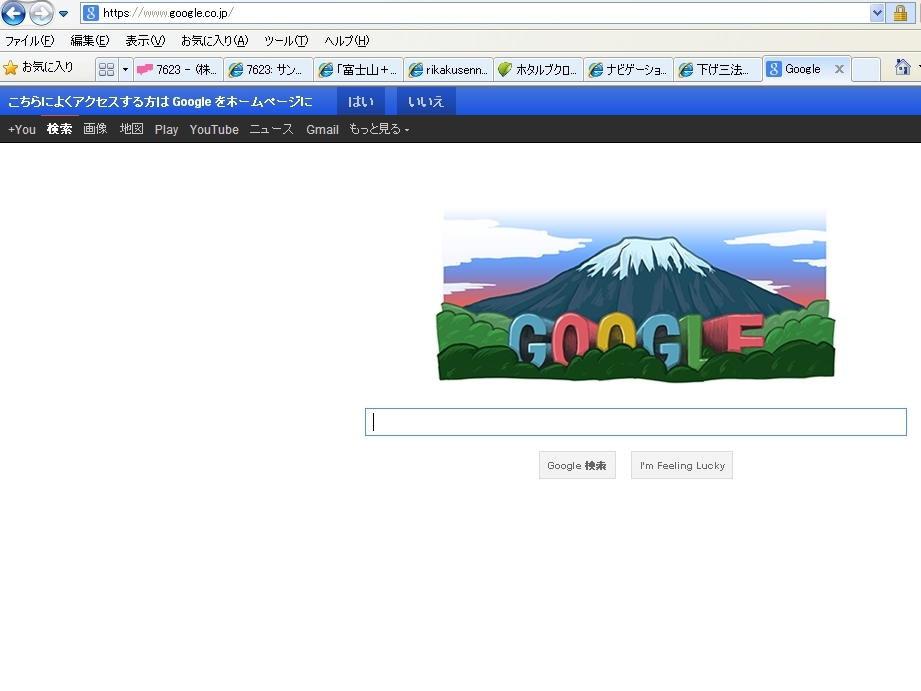Select 検索 in the Google bar

59,129
